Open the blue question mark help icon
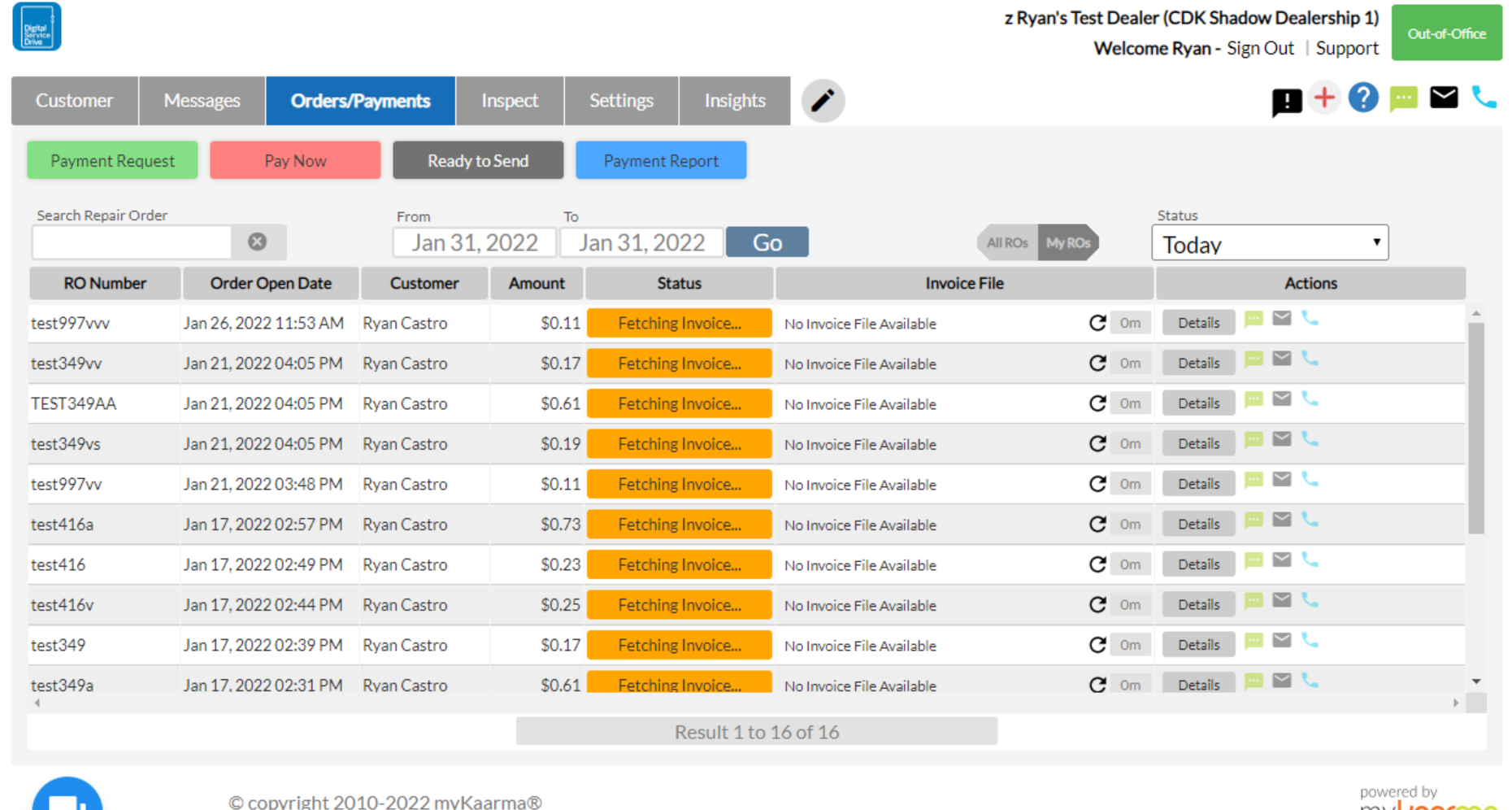 point(1363,98)
